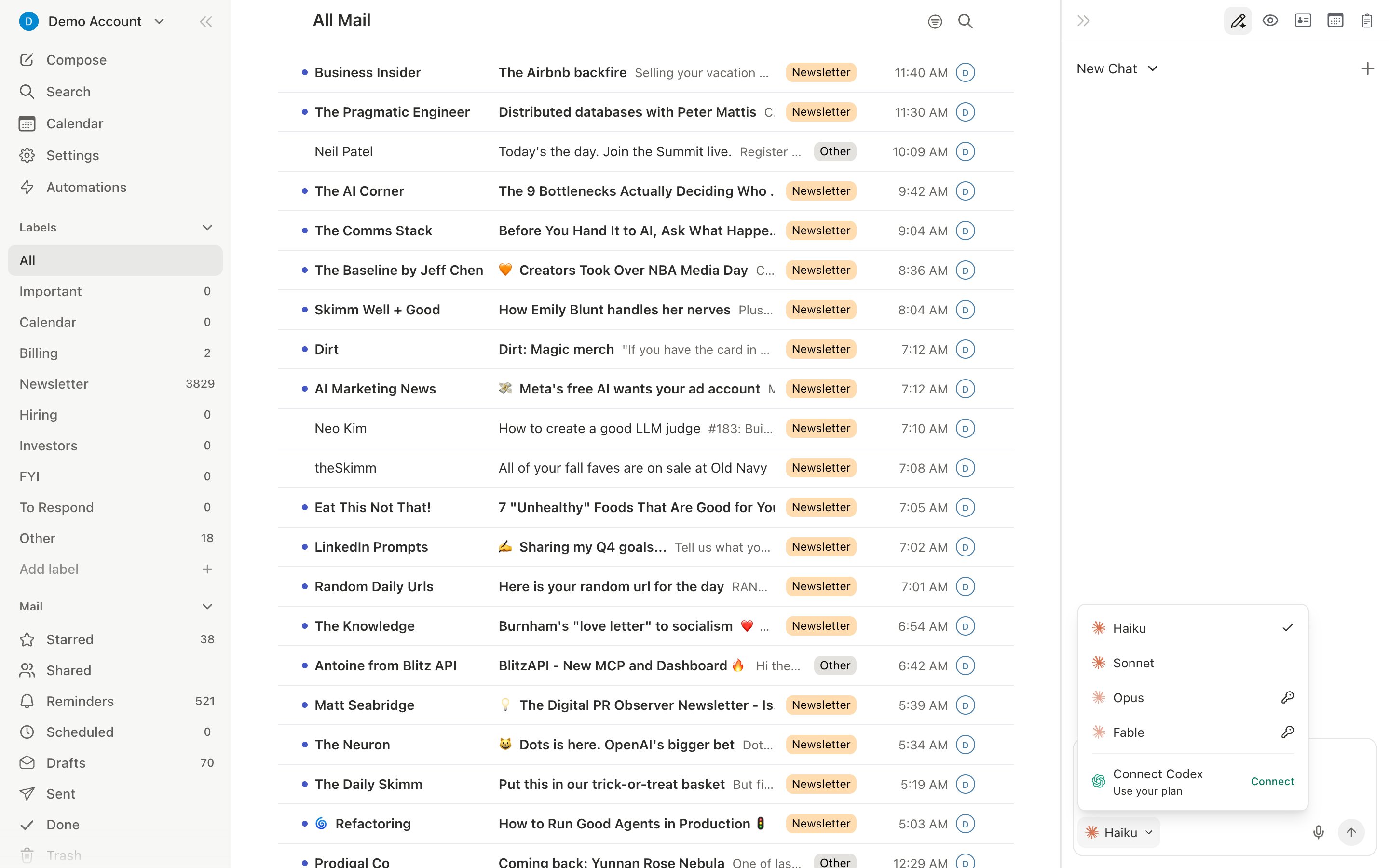Collapse the left sidebar with double chevron
This screenshot has height=868, width=1389.
[x=206, y=22]
